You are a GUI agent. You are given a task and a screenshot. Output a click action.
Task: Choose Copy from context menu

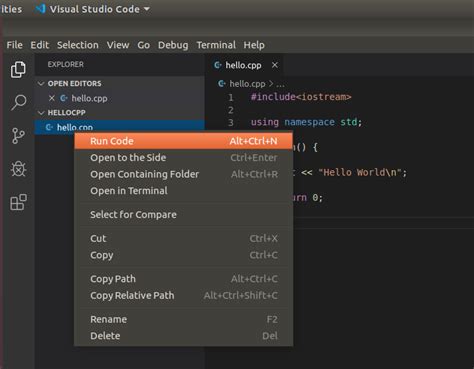(x=183, y=255)
